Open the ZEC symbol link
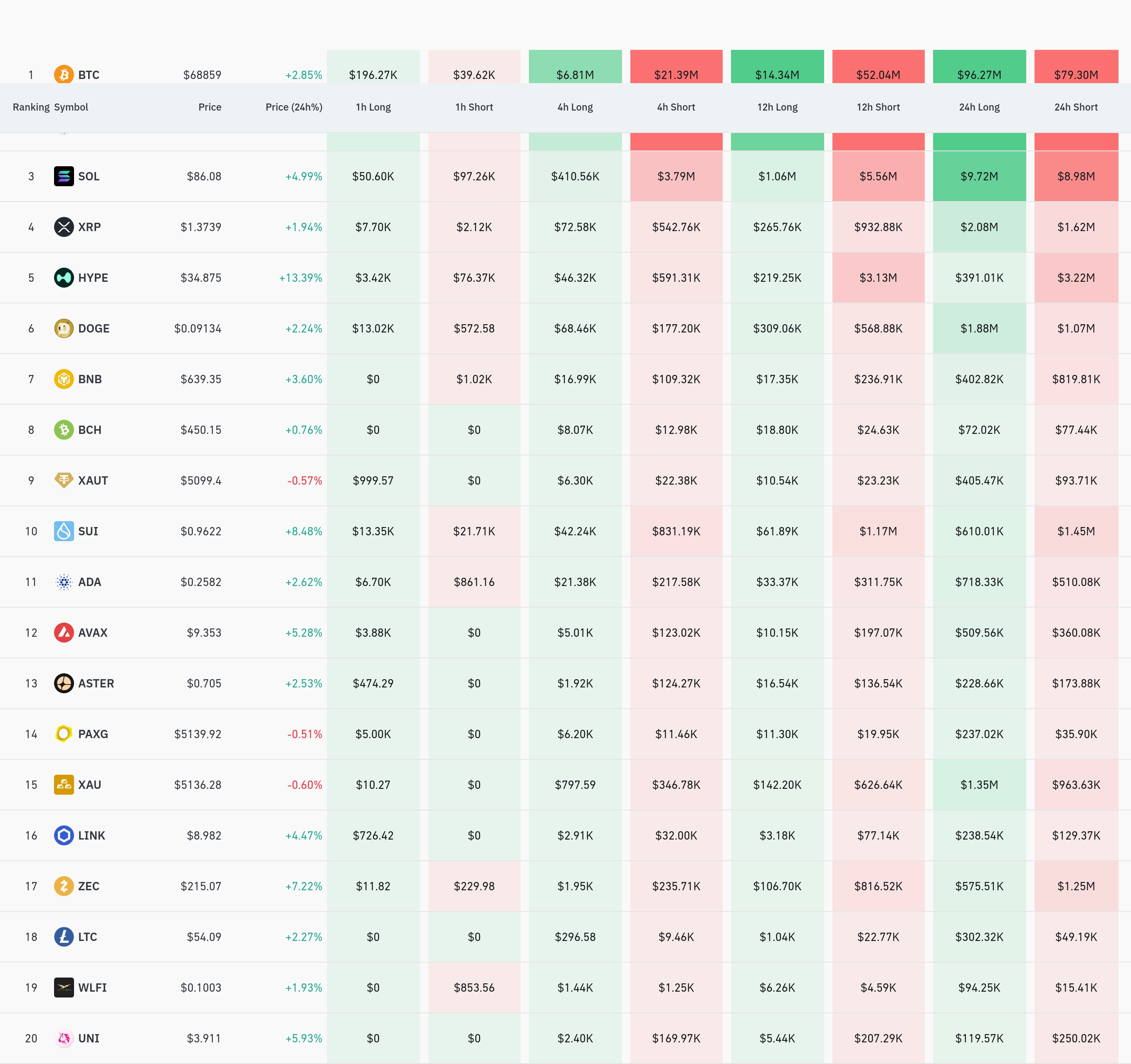Image resolution: width=1131 pixels, height=1064 pixels. click(88, 886)
